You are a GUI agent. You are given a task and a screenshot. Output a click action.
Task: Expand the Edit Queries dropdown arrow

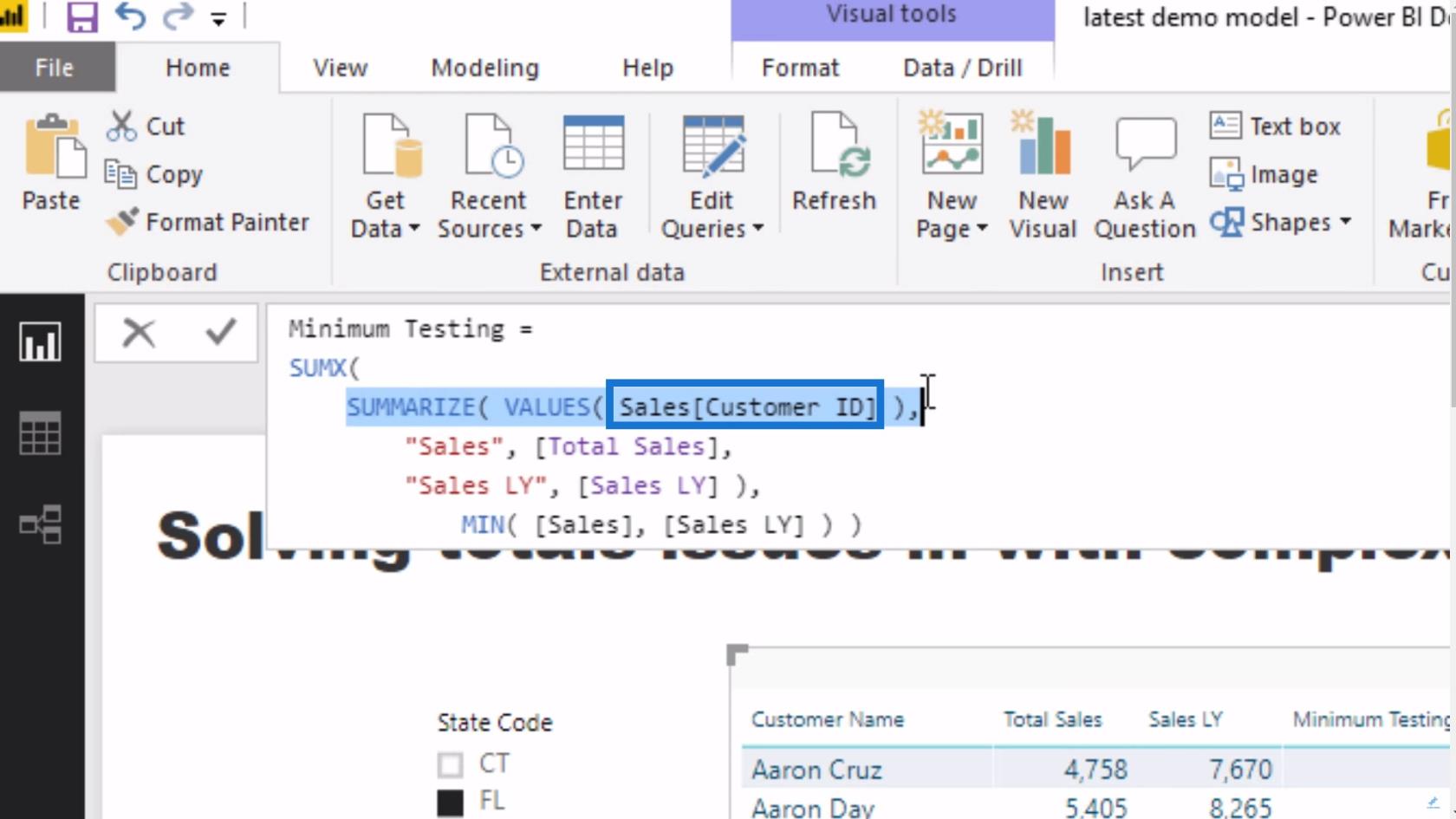tap(758, 229)
